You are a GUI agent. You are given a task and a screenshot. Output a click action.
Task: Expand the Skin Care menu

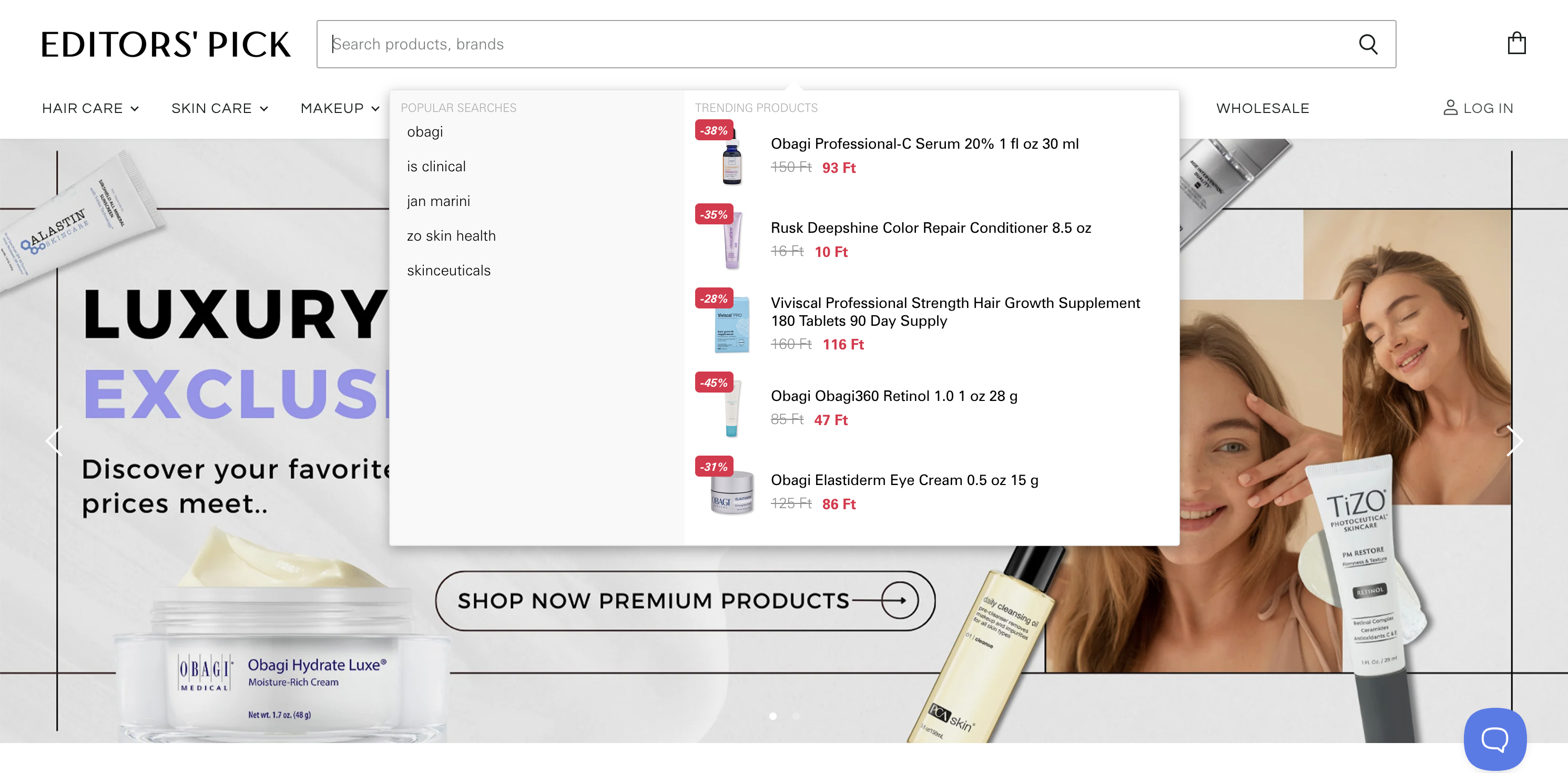tap(220, 108)
